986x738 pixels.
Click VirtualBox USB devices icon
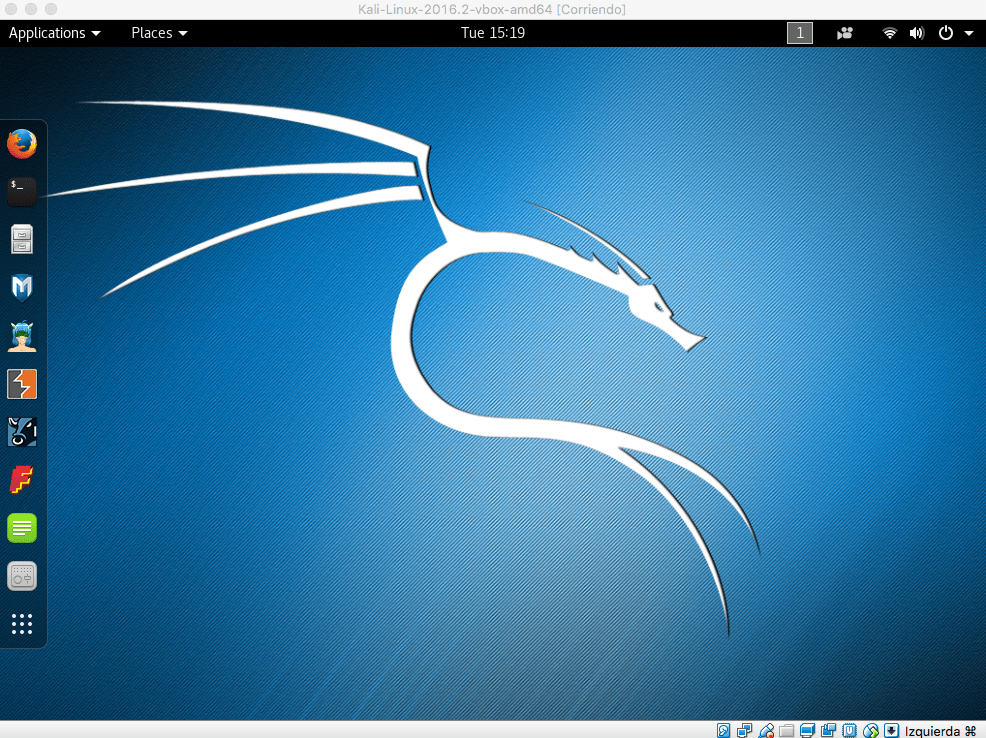(x=766, y=730)
